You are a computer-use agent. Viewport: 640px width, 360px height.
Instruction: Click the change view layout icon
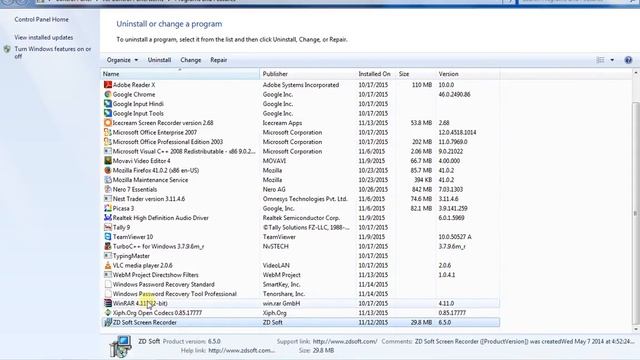(600, 60)
